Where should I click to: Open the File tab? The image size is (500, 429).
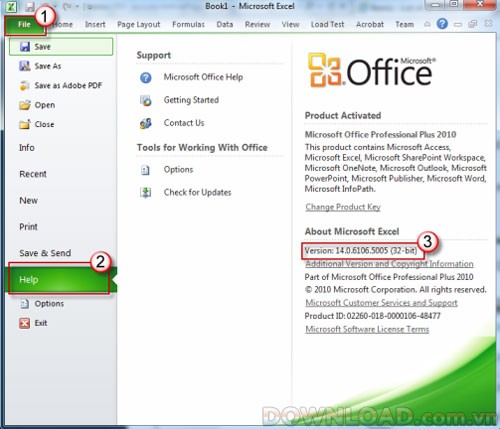25,24
